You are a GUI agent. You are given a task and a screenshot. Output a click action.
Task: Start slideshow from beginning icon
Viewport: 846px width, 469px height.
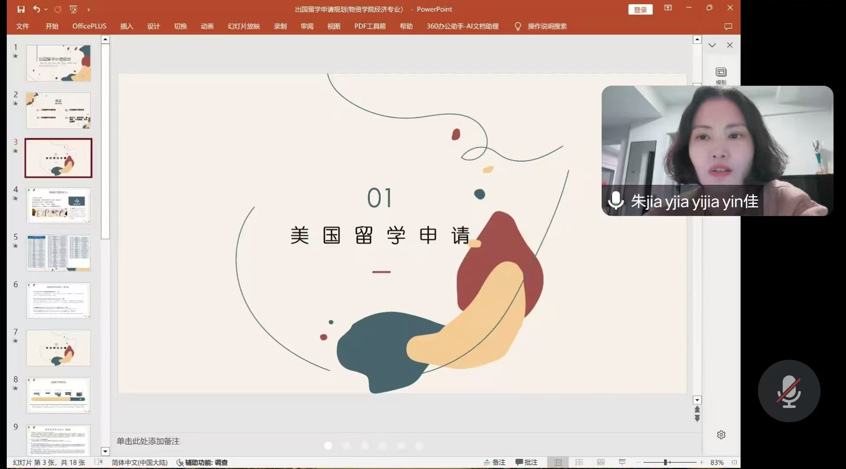click(x=73, y=9)
